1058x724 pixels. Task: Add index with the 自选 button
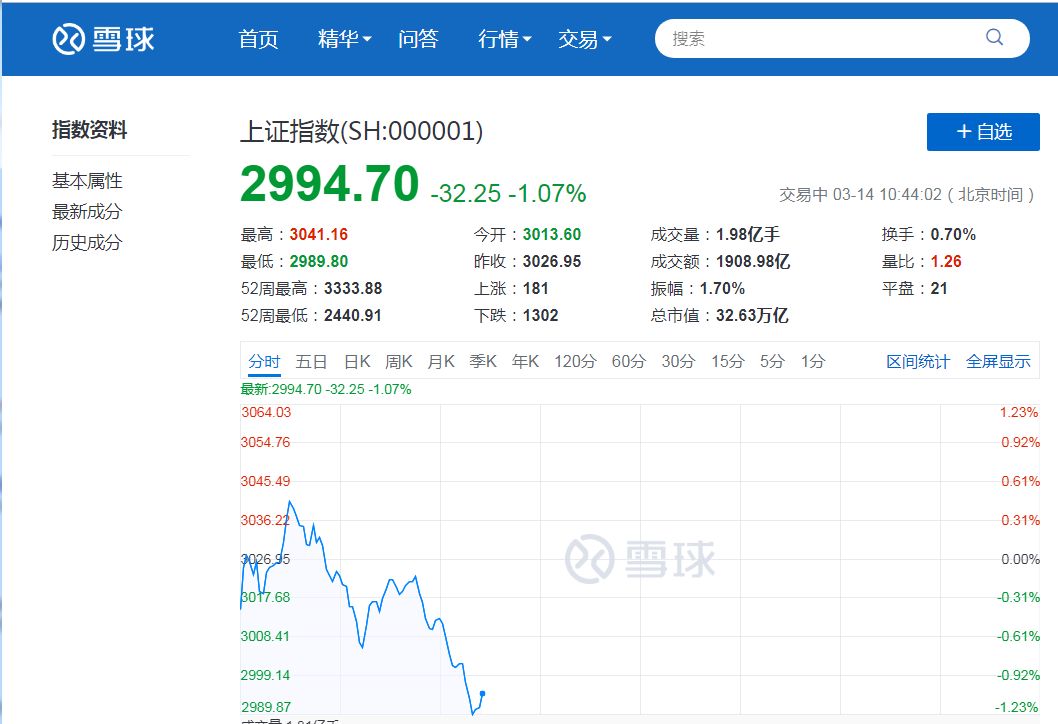983,132
